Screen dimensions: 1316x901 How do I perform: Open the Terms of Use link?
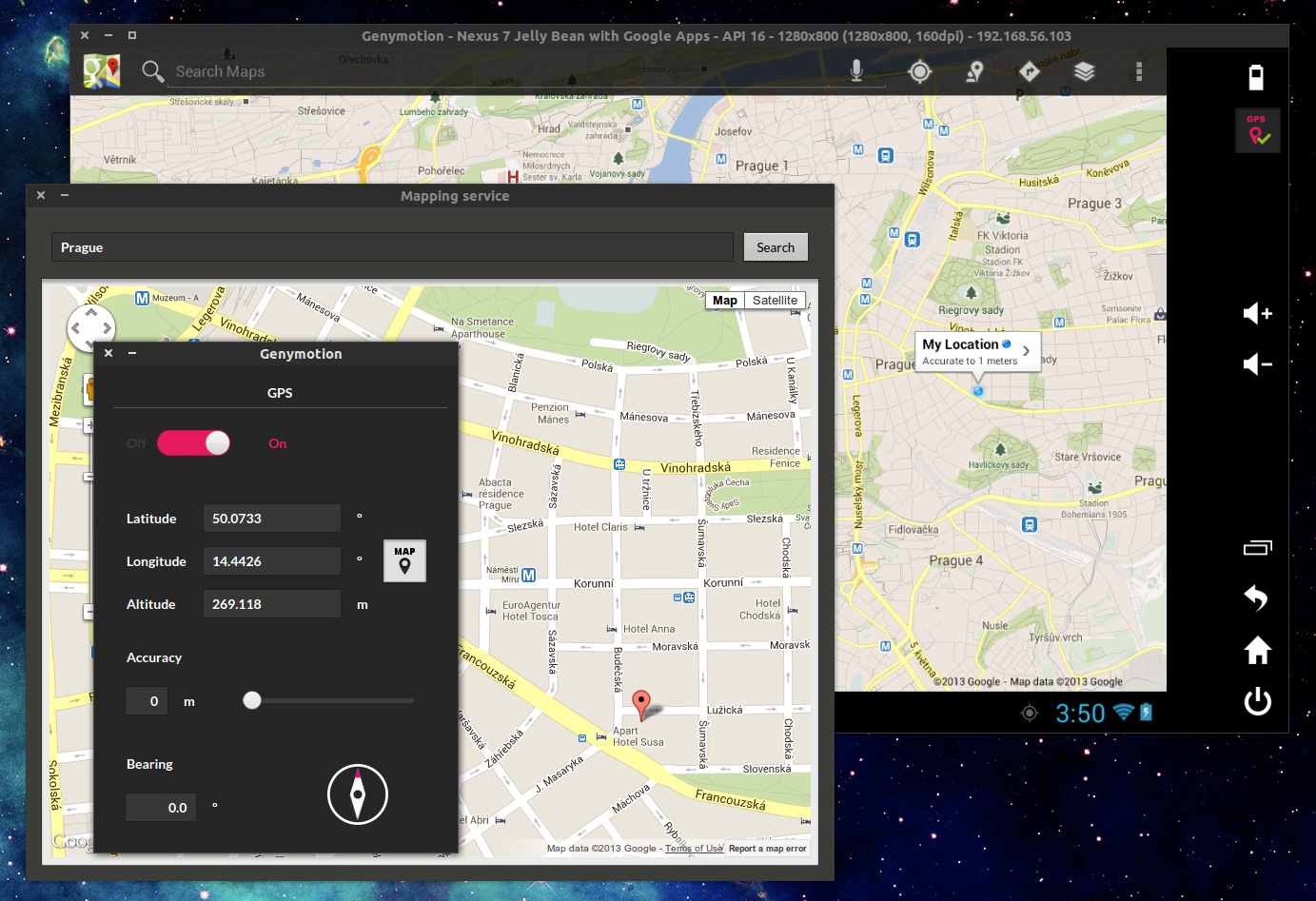(694, 849)
